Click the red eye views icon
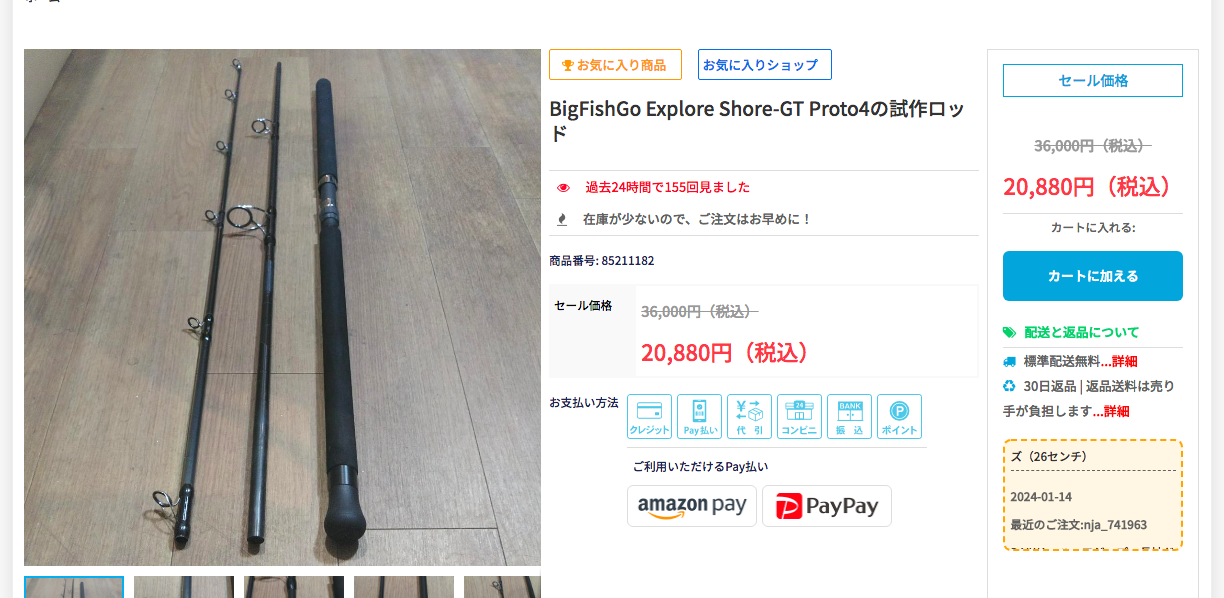1224x598 pixels. [x=563, y=188]
